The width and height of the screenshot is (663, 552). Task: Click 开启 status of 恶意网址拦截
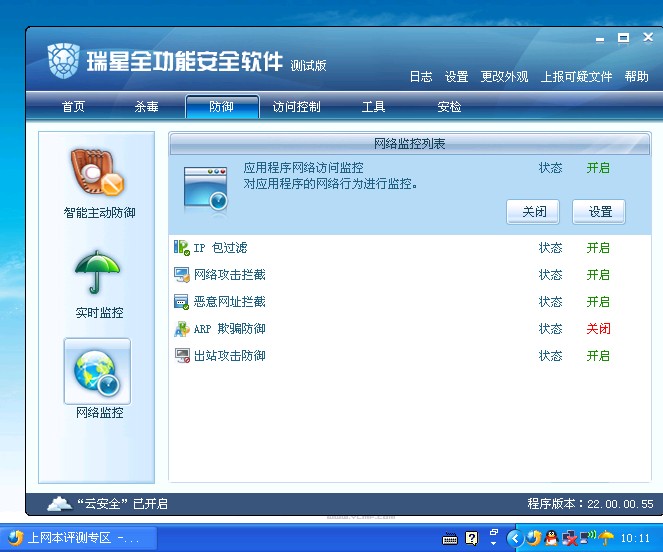coord(598,302)
